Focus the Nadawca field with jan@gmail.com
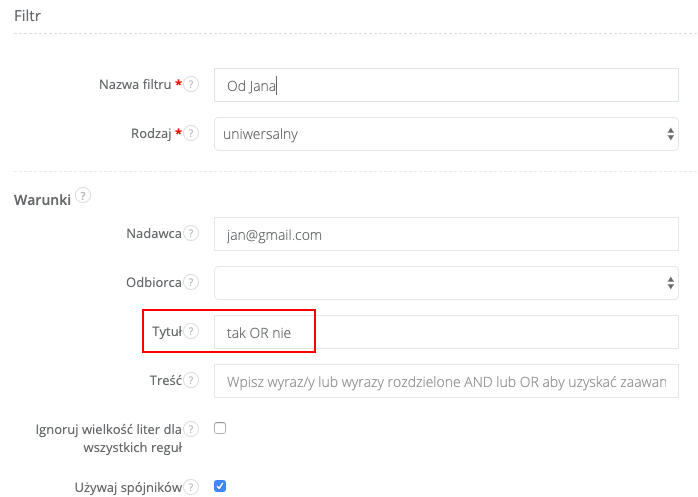 click(446, 235)
